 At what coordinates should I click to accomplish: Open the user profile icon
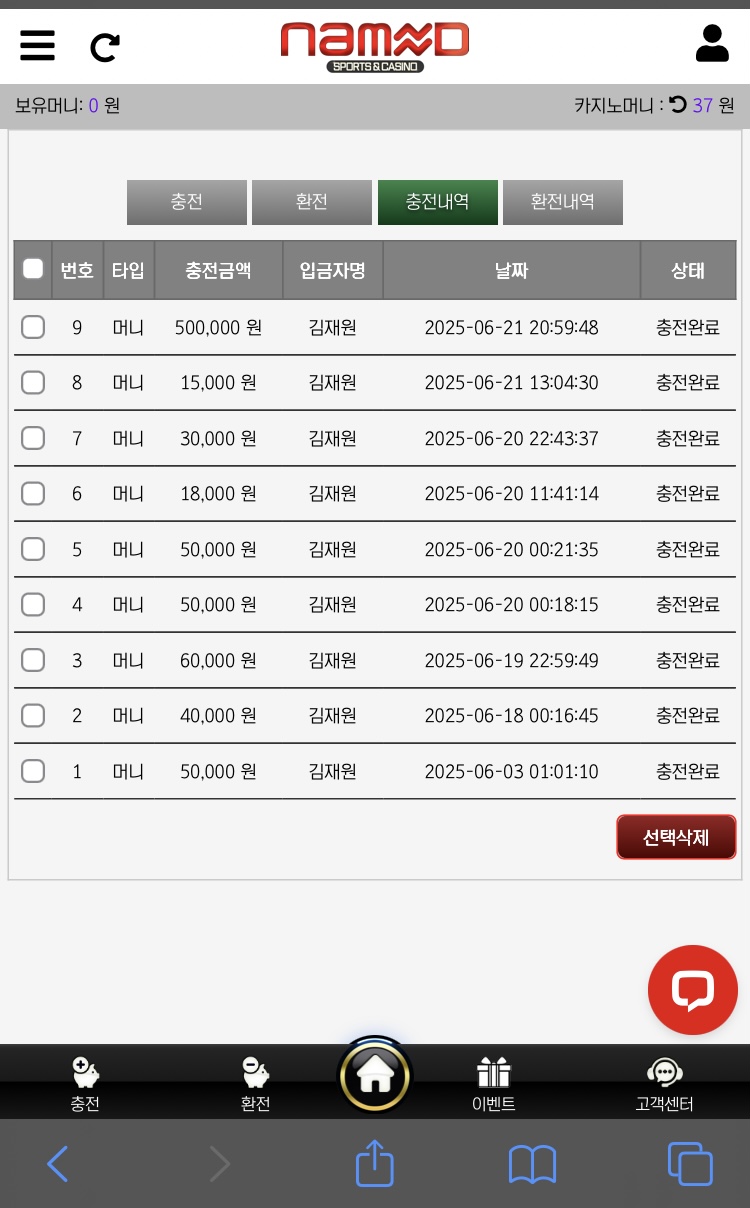point(712,44)
